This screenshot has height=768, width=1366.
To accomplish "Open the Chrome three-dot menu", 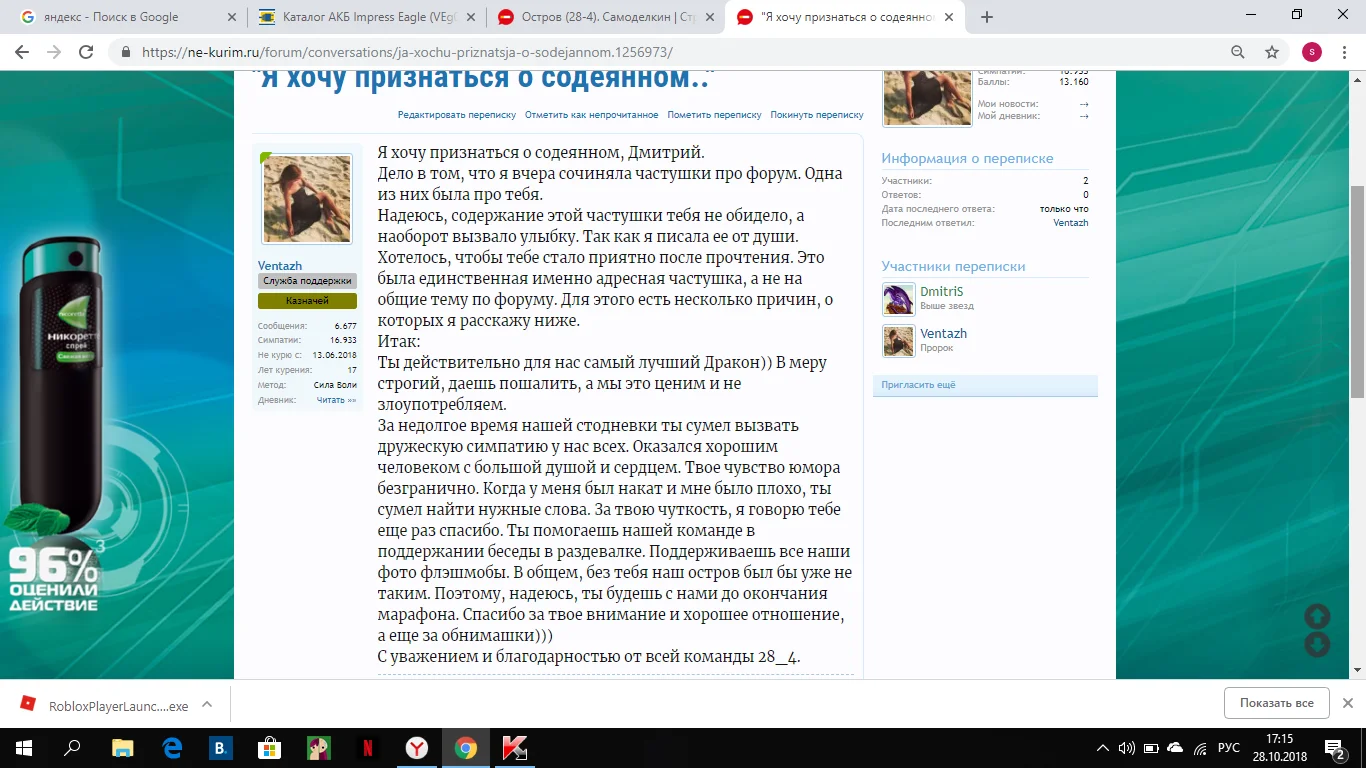I will [x=1346, y=52].
